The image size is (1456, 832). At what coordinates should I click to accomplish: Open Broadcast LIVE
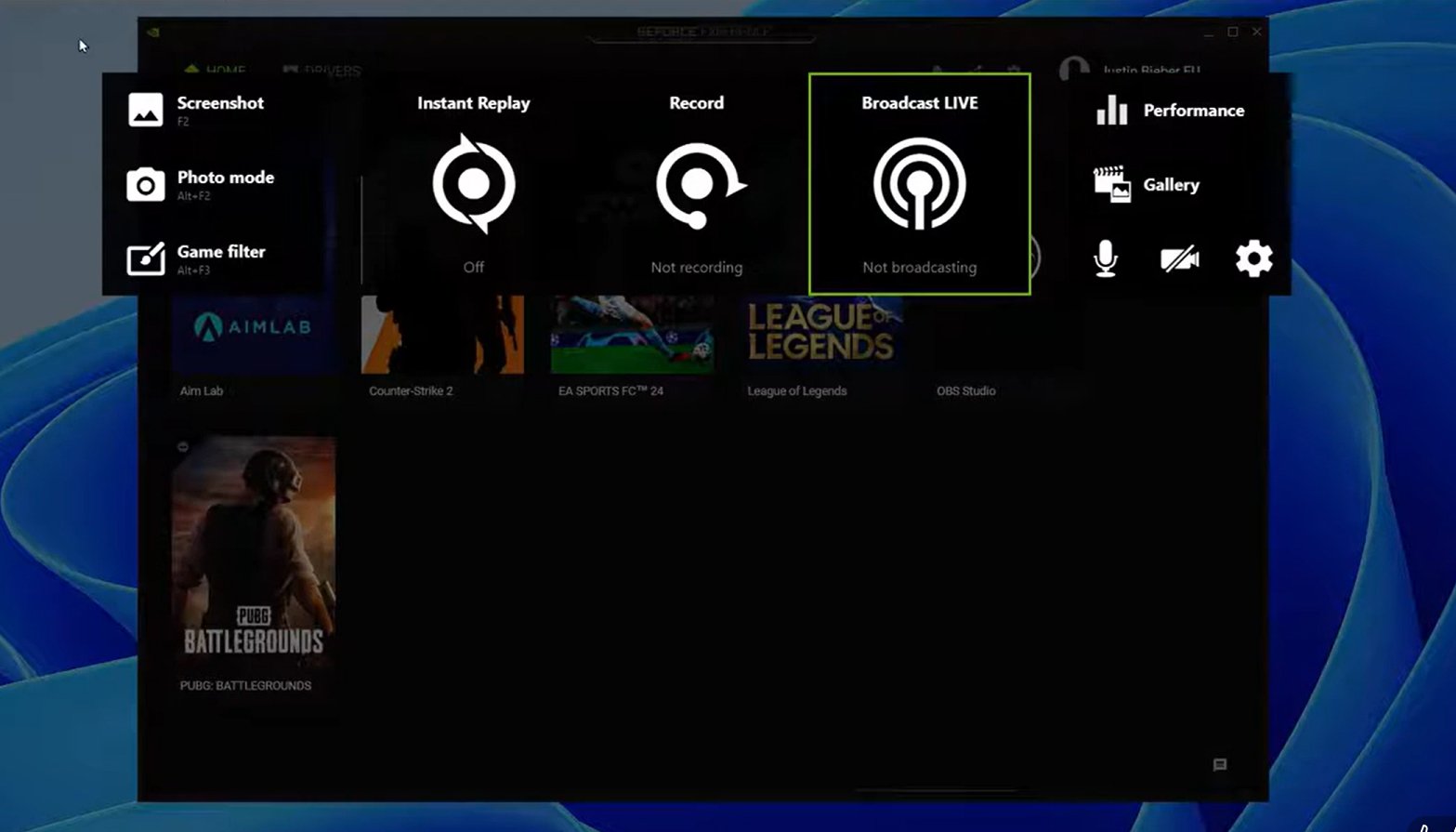(x=919, y=183)
